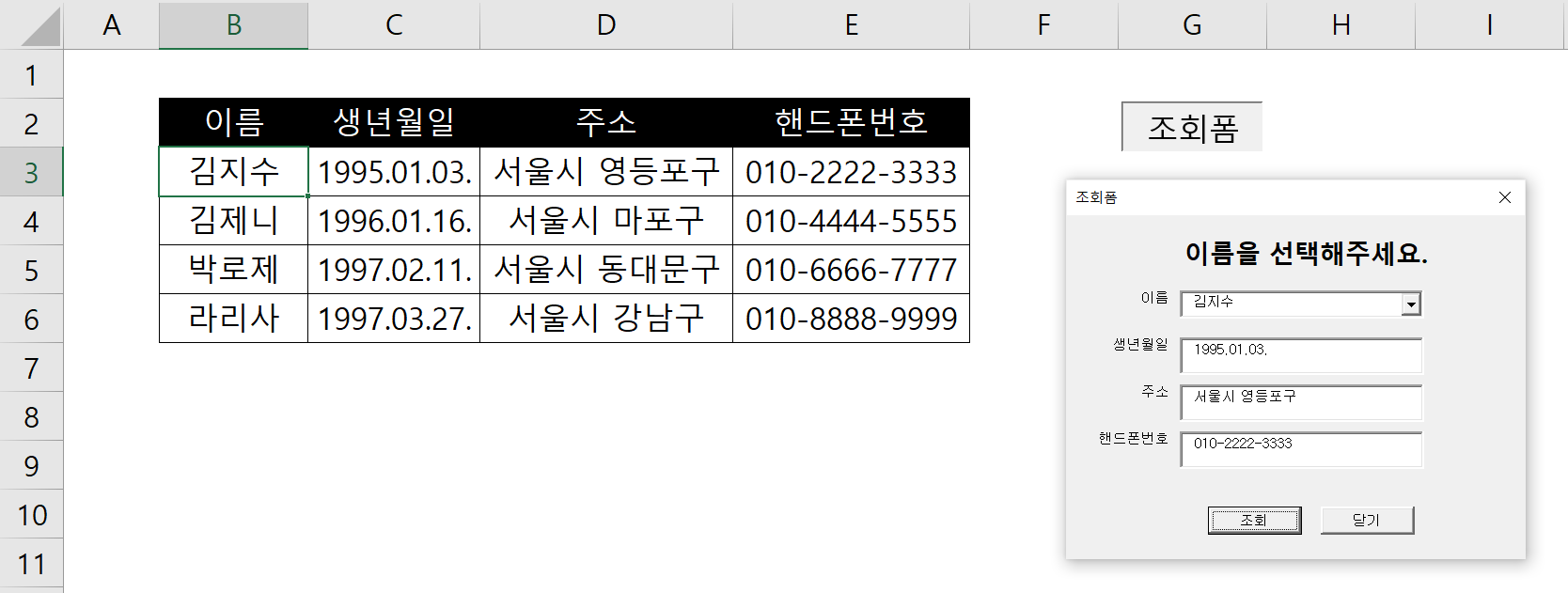Open the 이름 combo box dropdown arrow
Viewport: 1568px width, 593px height.
[1410, 304]
